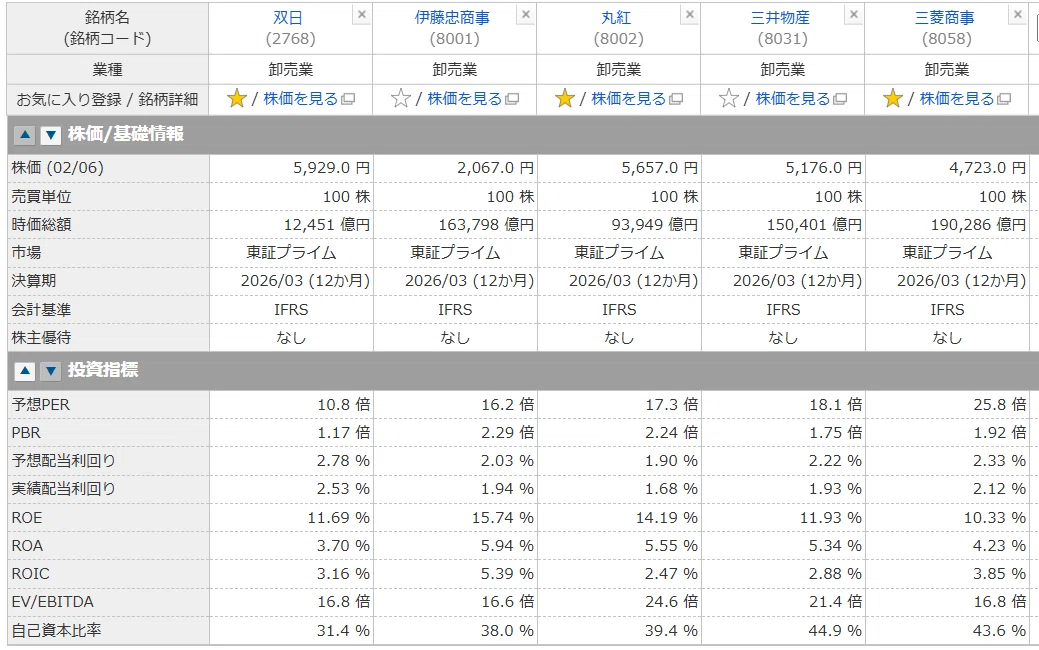Image resolution: width=1039 pixels, height=650 pixels.
Task: Open 株価を見る link for 丸紅
Action: pos(629,99)
